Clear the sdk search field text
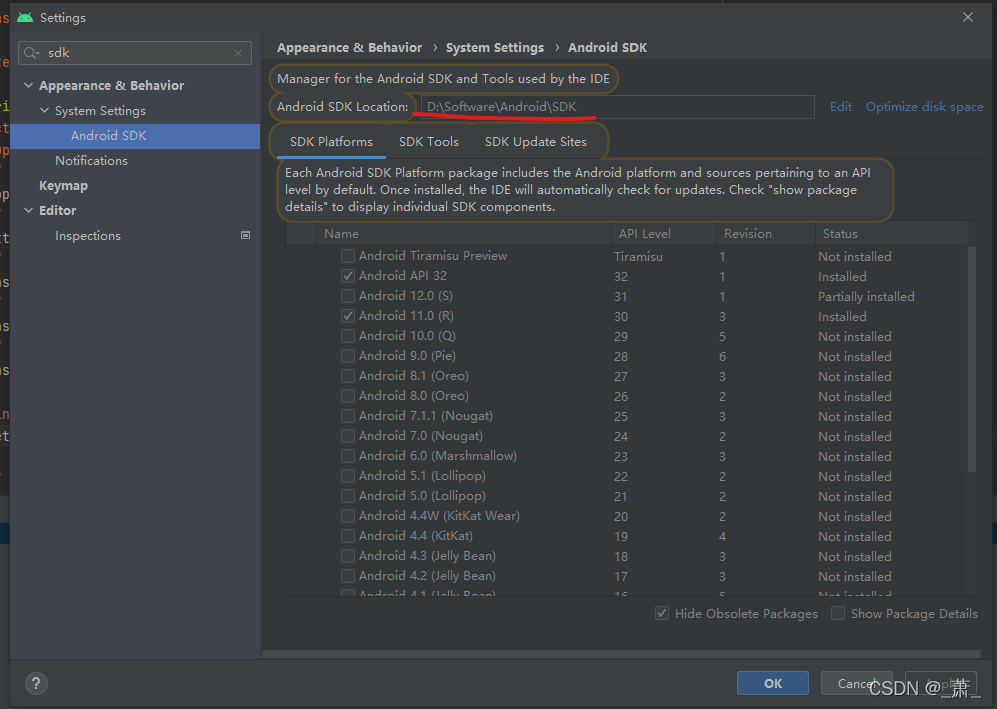 (x=238, y=53)
